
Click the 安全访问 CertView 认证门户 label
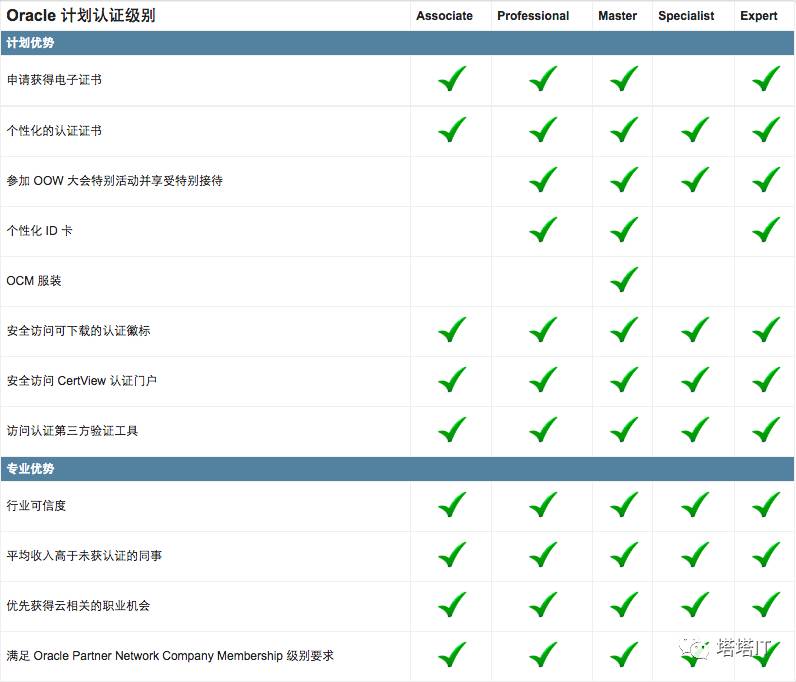(81, 380)
